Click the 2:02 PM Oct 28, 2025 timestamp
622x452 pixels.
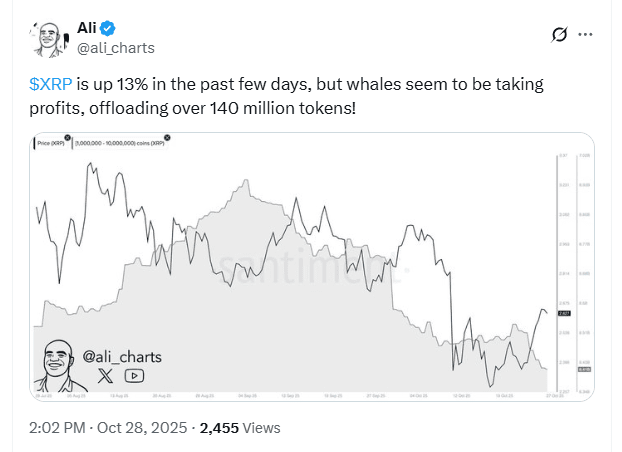(109, 427)
